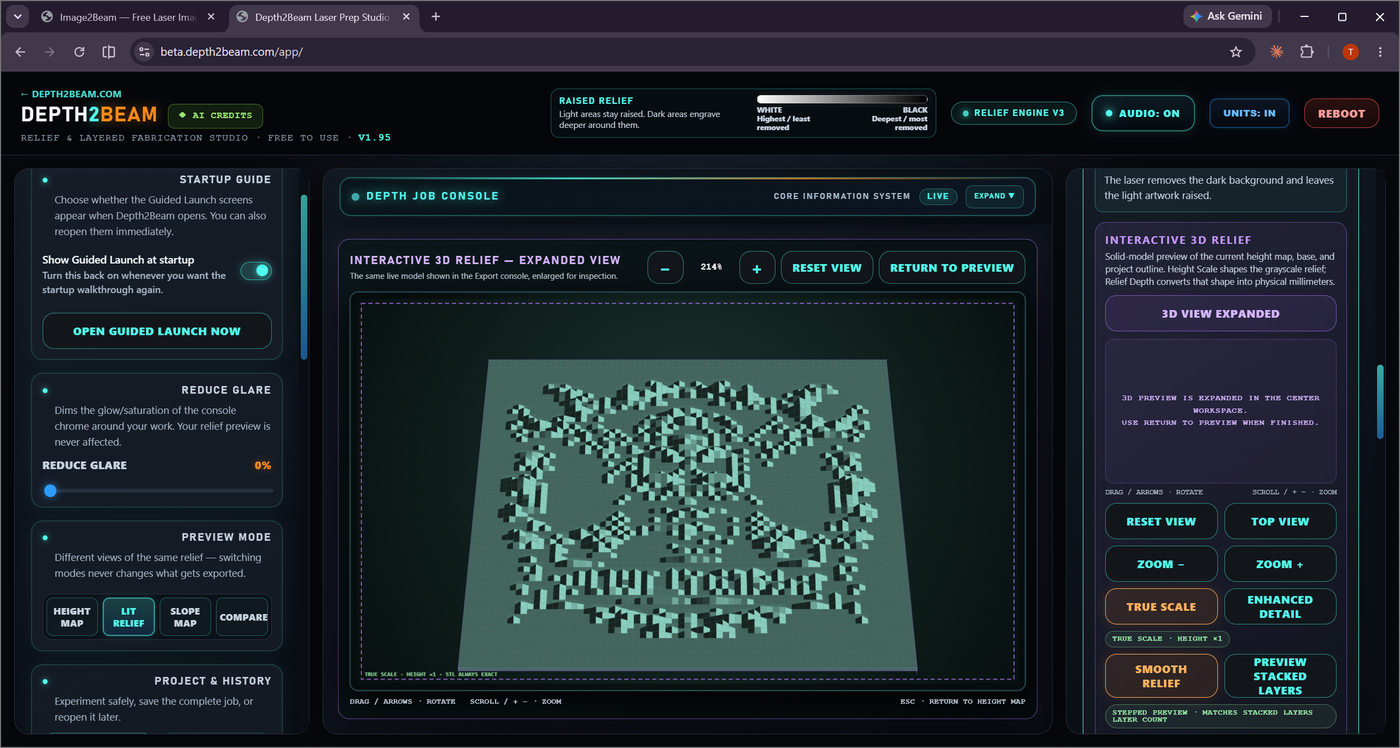Reload the Depth2Beam page
The width and height of the screenshot is (1400, 748).
(x=79, y=52)
